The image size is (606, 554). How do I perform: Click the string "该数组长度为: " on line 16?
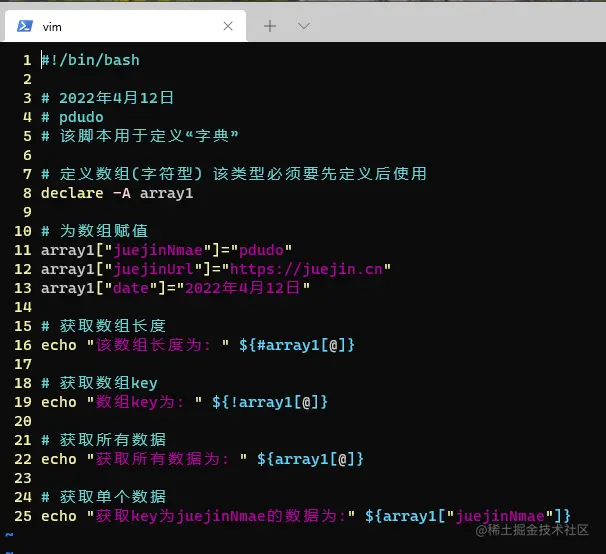pos(158,345)
